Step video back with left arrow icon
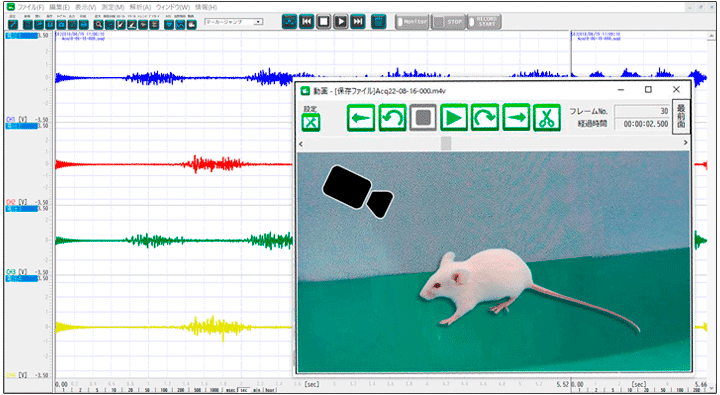This screenshot has width=720, height=395. pos(360,118)
